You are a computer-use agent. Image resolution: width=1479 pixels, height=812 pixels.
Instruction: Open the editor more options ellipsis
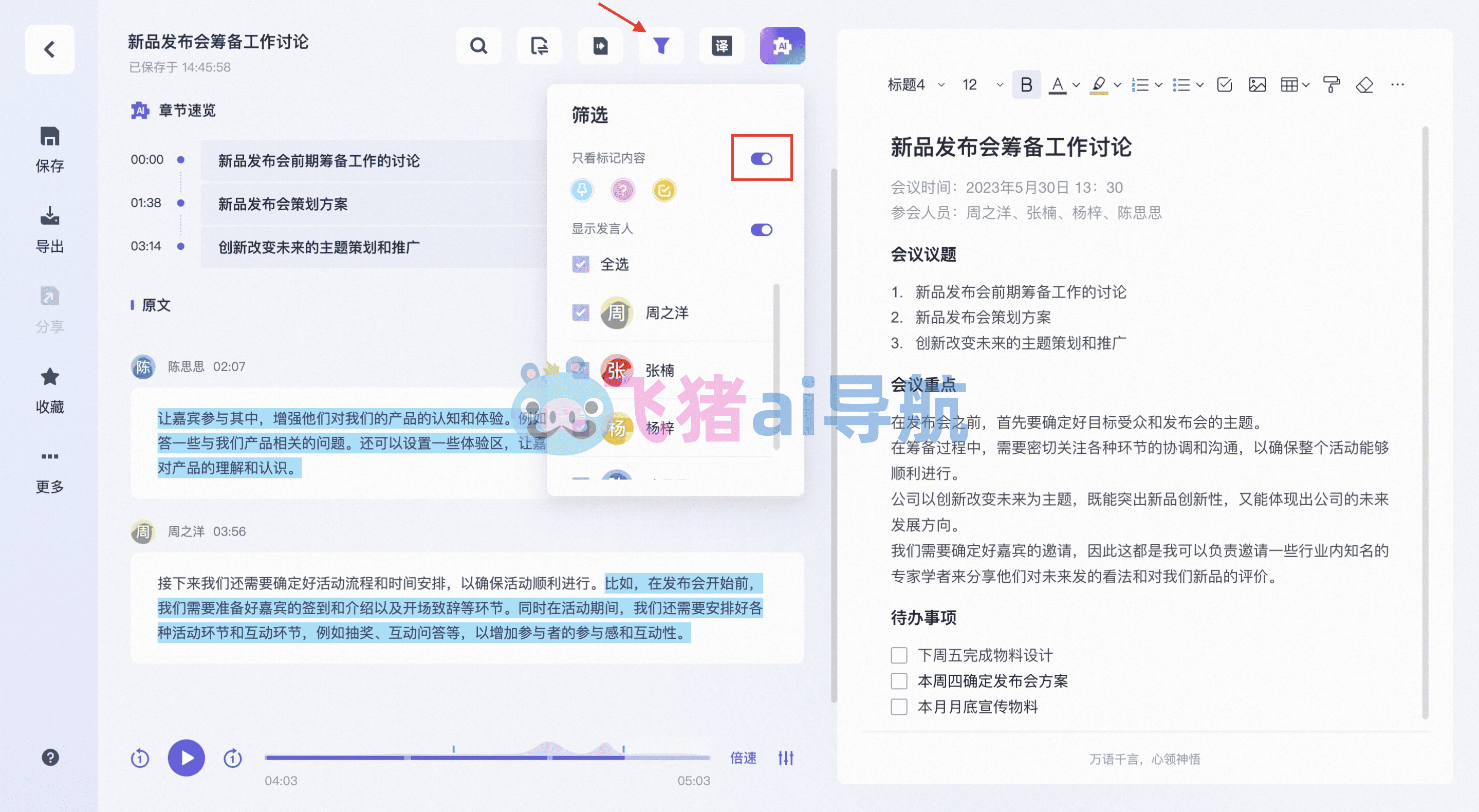(1397, 85)
